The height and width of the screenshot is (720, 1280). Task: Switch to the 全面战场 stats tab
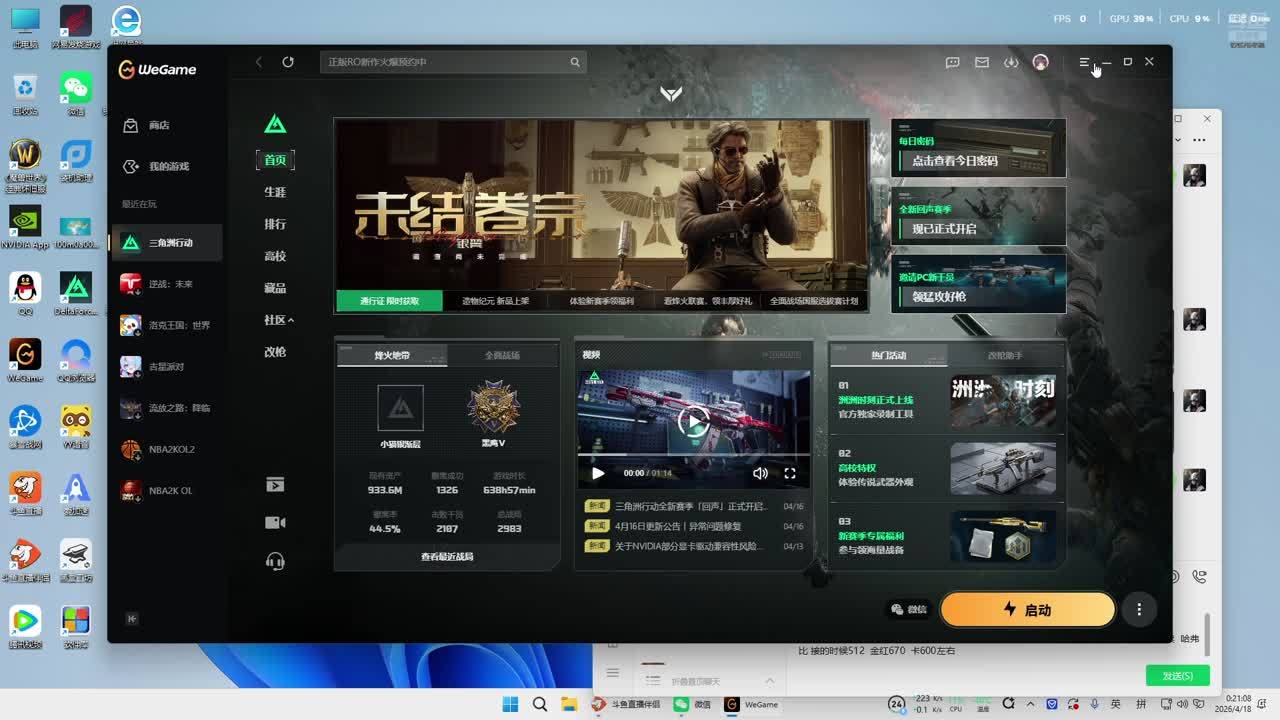(502, 355)
